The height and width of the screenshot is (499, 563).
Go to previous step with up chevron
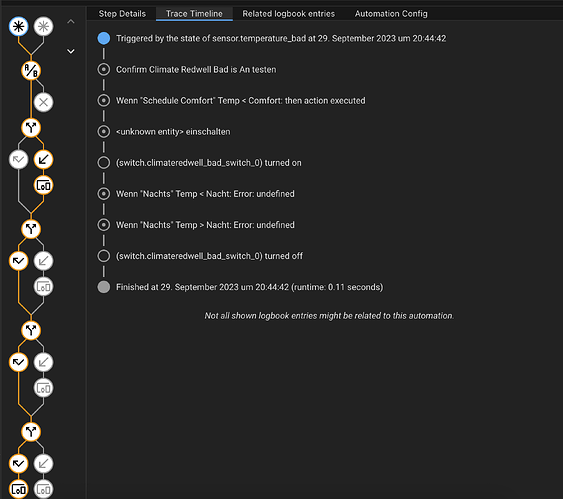pyautogui.click(x=71, y=22)
